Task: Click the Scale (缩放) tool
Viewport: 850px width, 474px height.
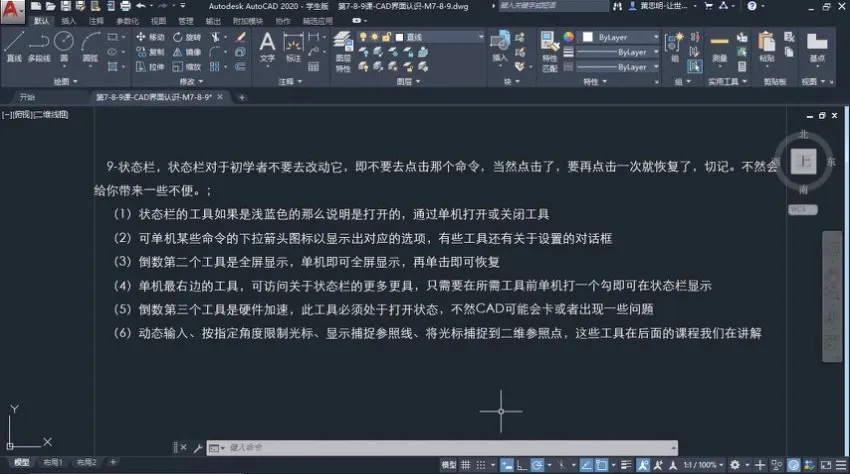Action: [187, 67]
